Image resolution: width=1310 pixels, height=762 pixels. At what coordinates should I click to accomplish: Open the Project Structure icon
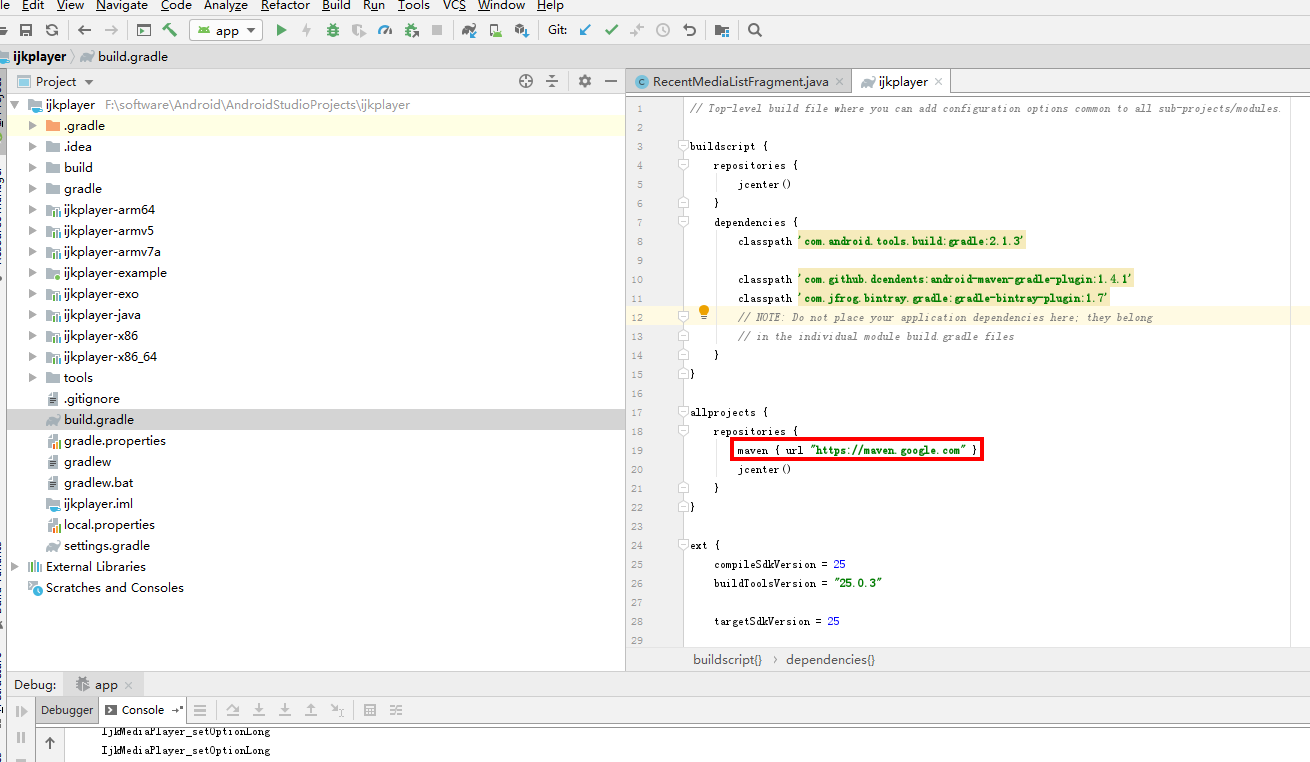721,31
